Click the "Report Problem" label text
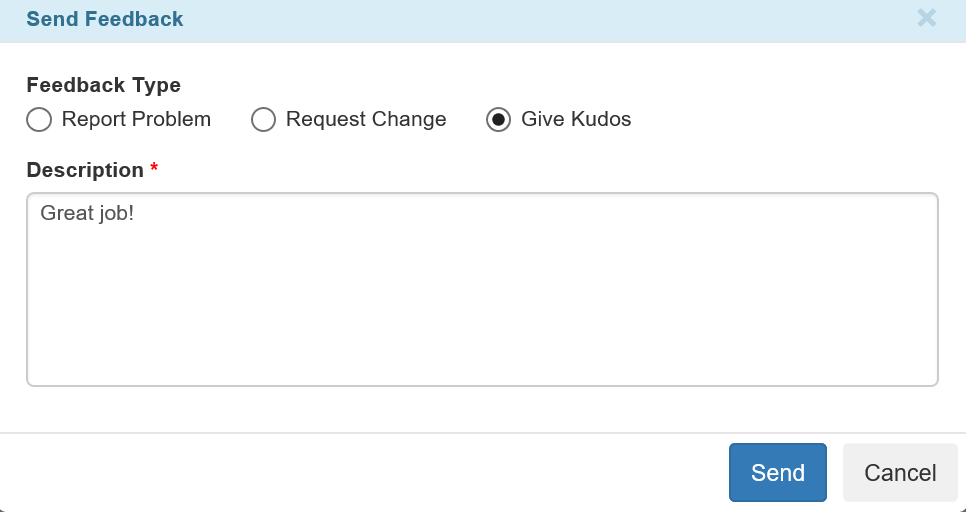This screenshot has height=512, width=966. tap(136, 120)
